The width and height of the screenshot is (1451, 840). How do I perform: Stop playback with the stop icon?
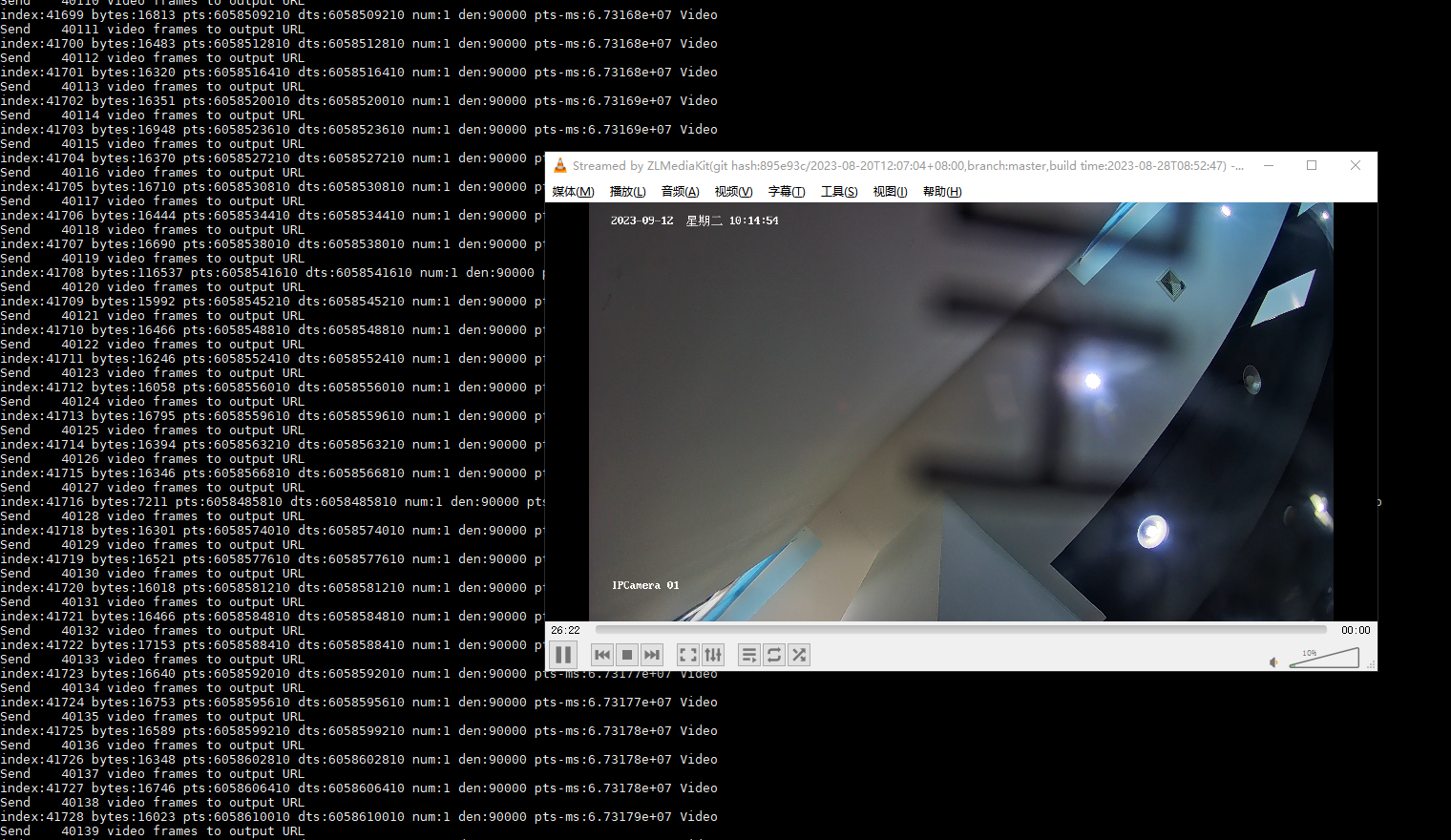pyautogui.click(x=626, y=655)
